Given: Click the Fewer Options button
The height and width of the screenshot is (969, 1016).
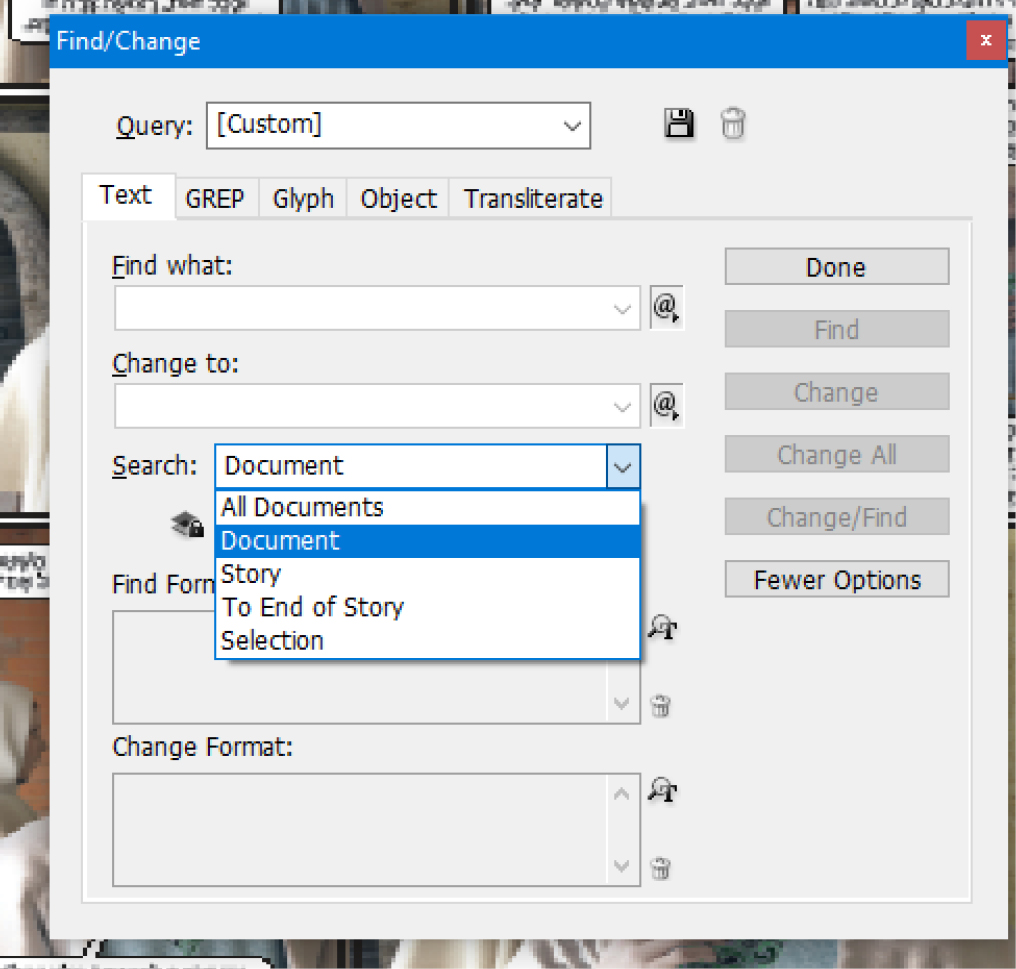Looking at the screenshot, I should [836, 580].
